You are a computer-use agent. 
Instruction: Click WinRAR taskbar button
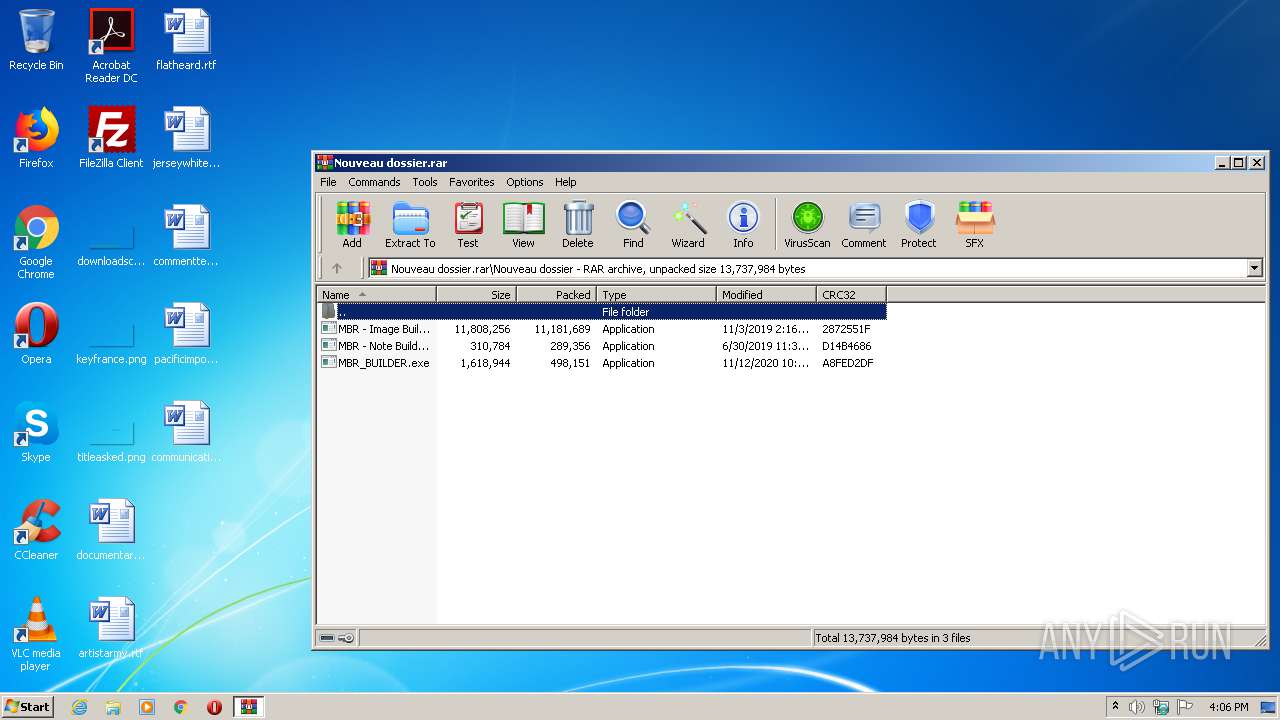[x=248, y=707]
